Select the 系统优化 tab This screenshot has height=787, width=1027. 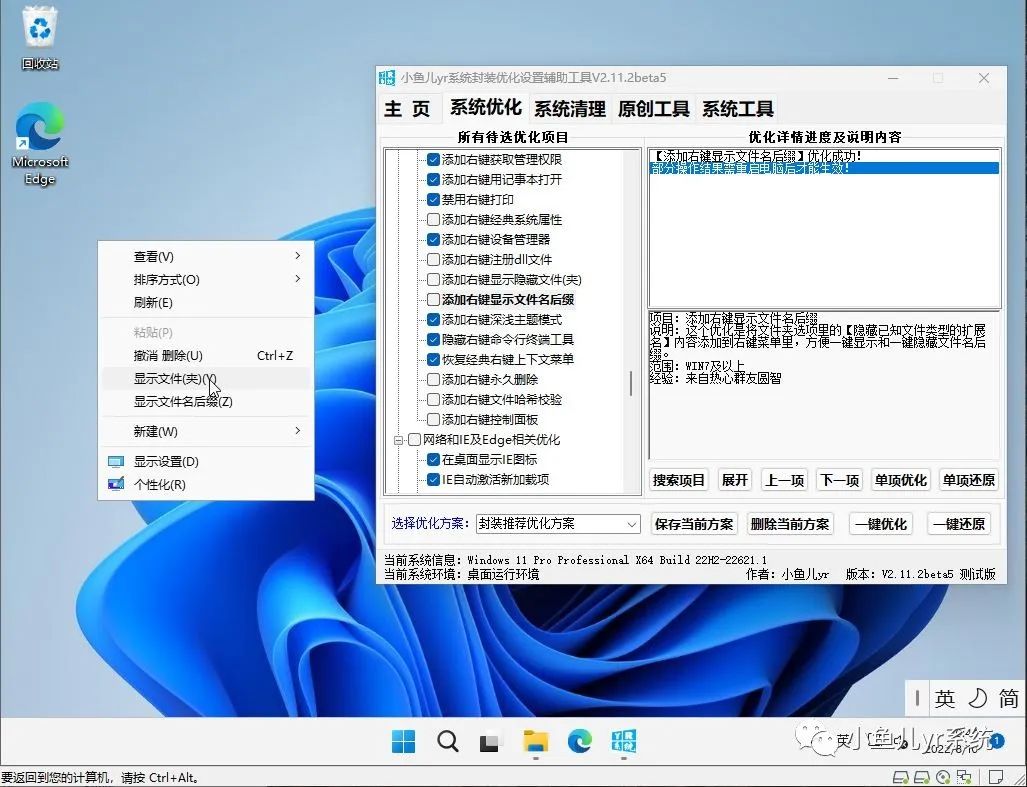pos(485,107)
